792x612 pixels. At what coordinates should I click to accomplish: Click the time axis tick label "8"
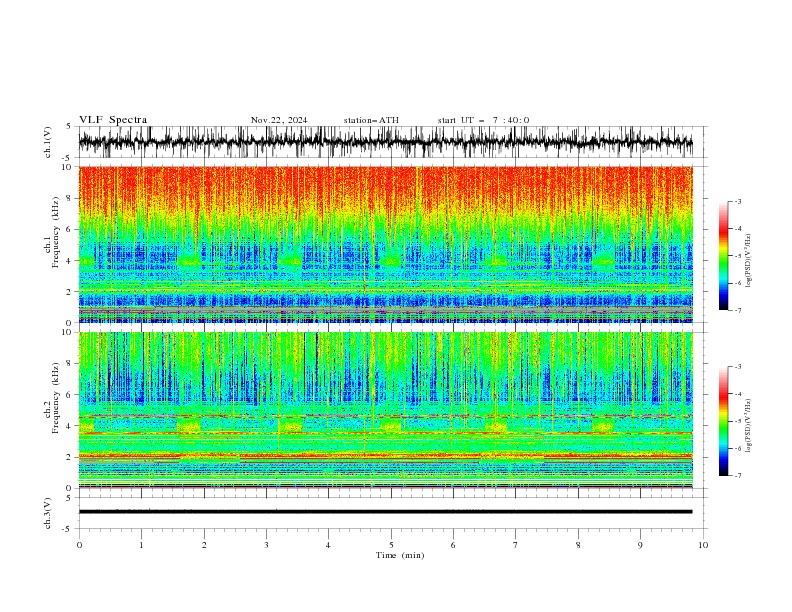coord(578,545)
